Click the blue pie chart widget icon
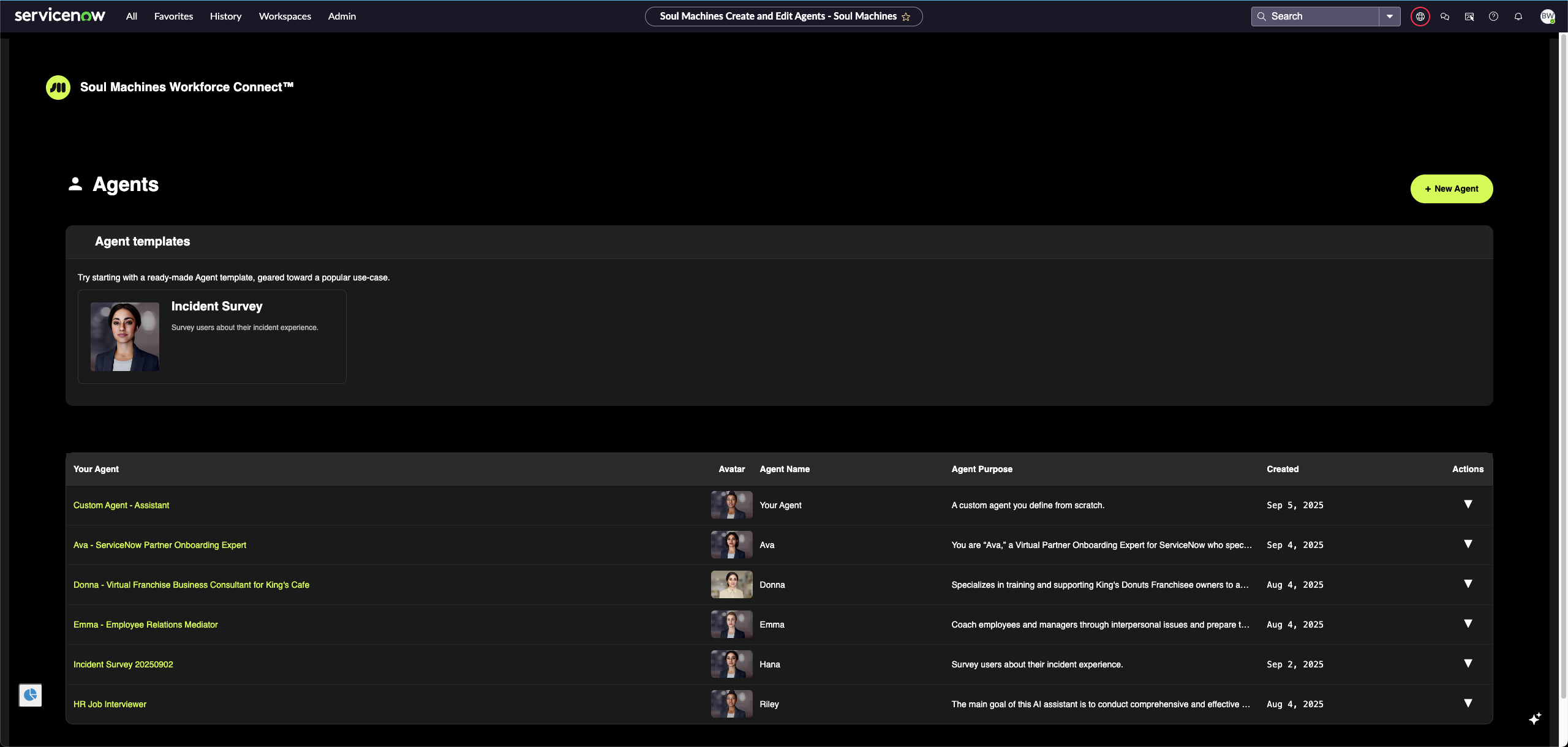1568x747 pixels. pos(30,695)
